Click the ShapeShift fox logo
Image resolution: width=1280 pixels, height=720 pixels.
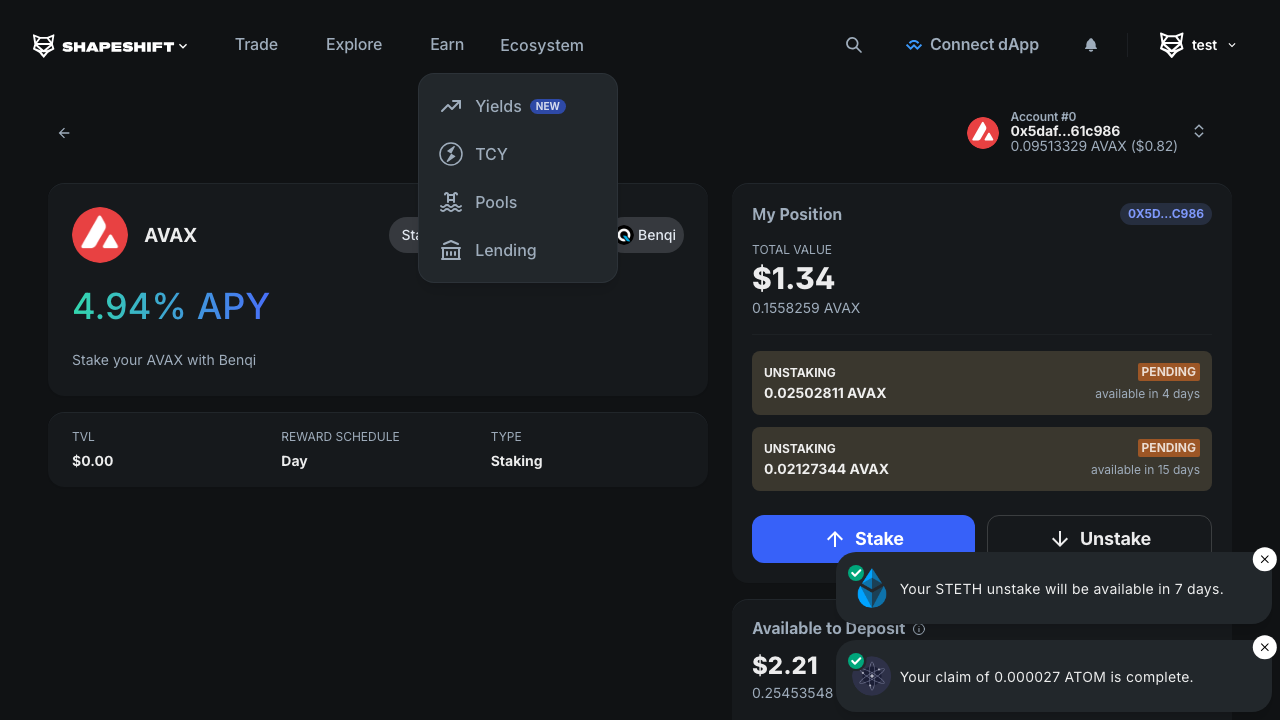click(44, 46)
